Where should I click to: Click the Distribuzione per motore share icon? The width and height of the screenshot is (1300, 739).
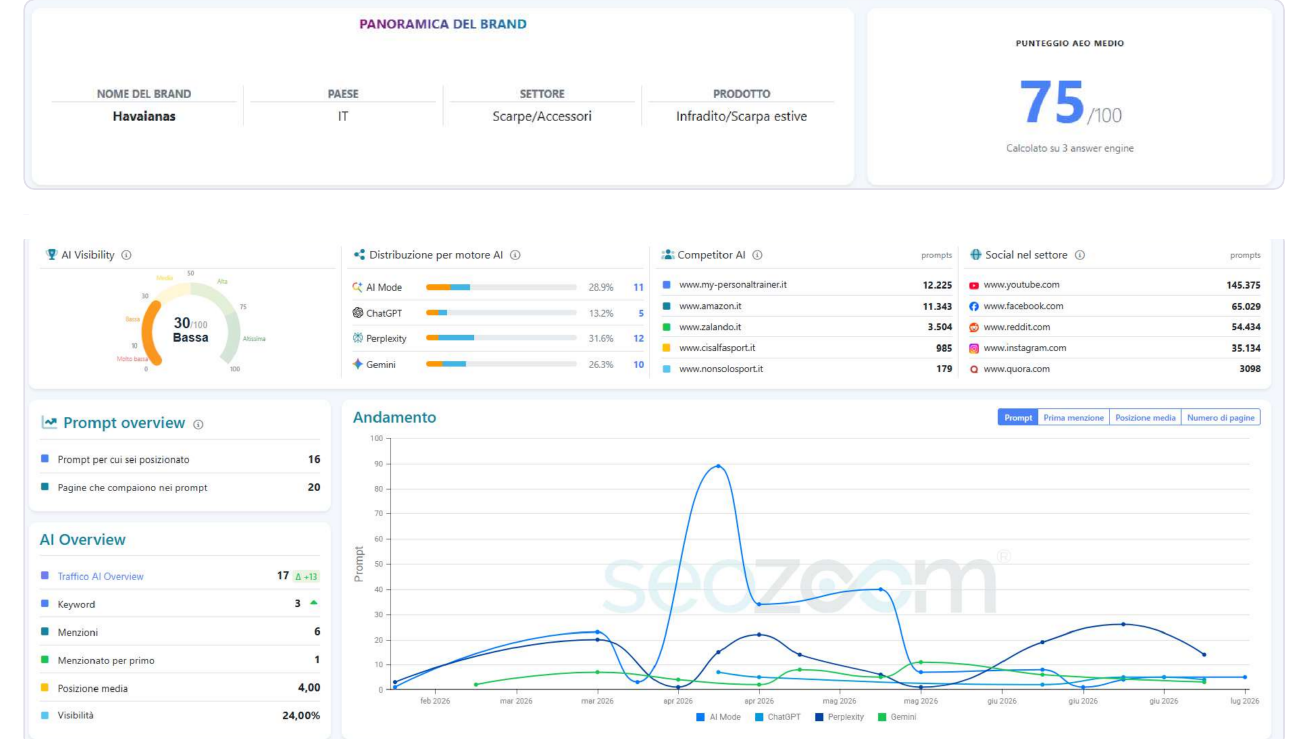pyautogui.click(x=359, y=255)
